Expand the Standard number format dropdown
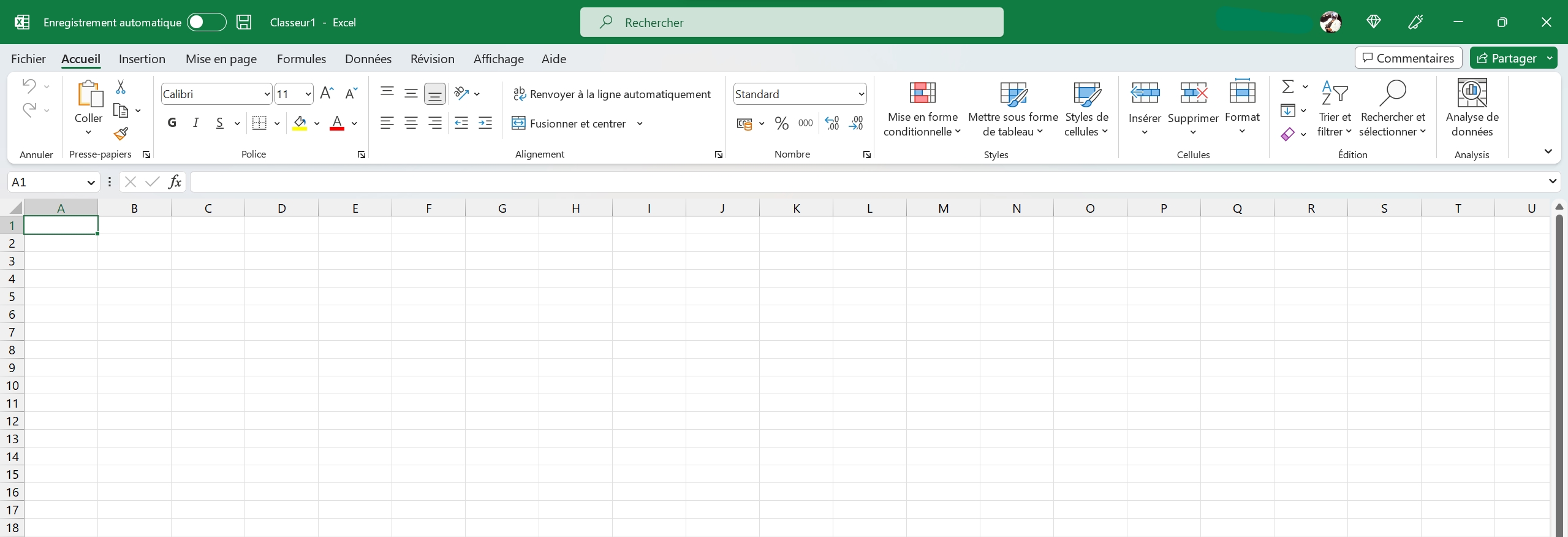Viewport: 1568px width, 537px height. tap(861, 94)
